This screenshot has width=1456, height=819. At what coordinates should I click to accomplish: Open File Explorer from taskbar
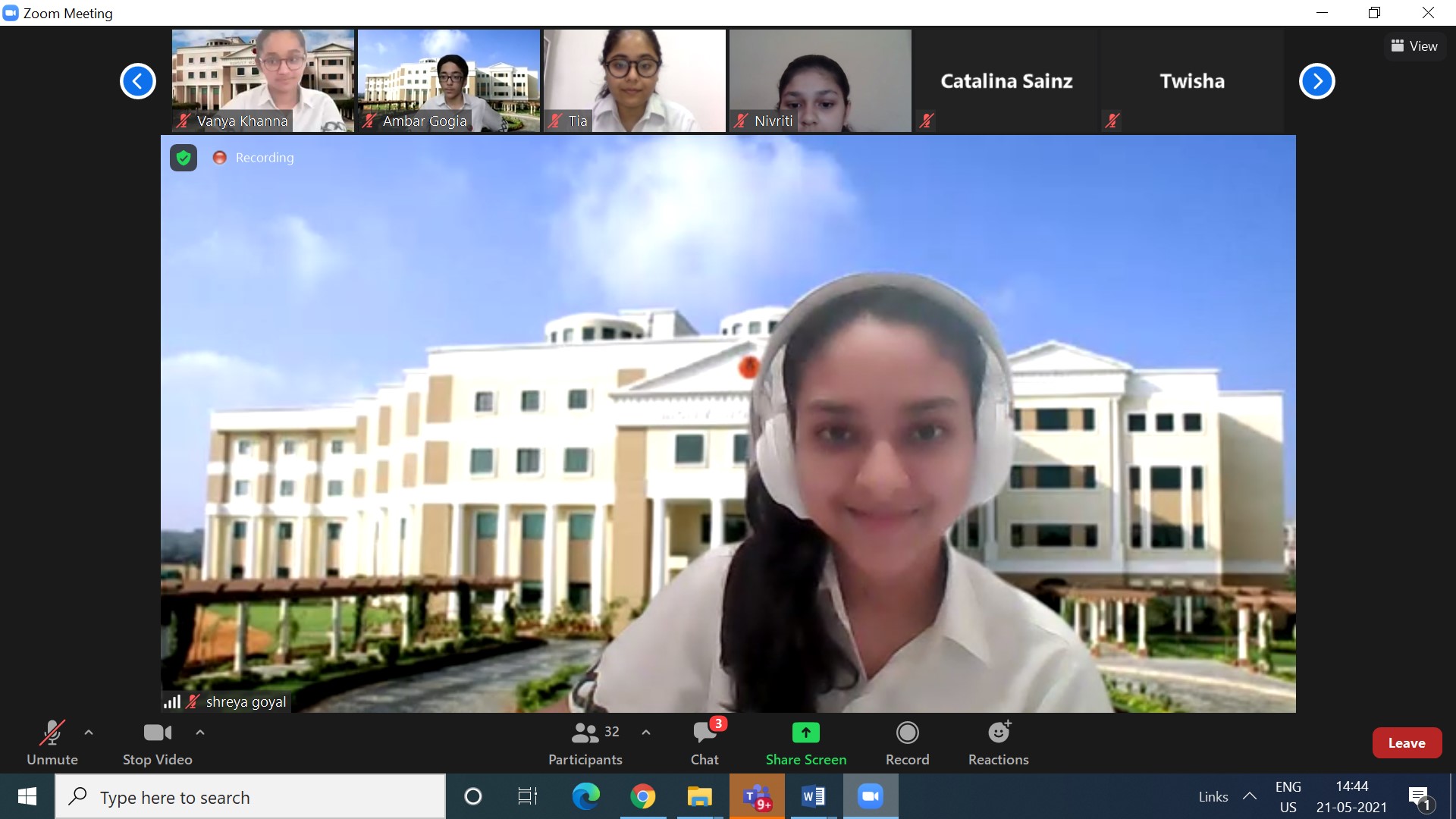coord(699,796)
